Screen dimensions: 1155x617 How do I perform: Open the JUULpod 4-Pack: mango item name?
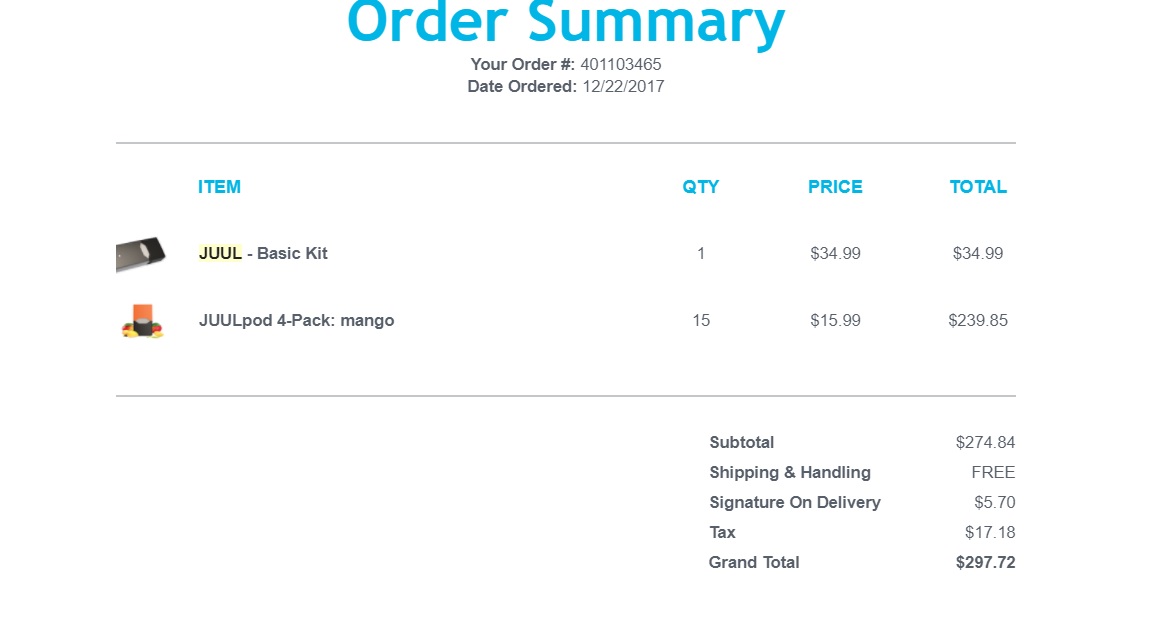pyautogui.click(x=296, y=320)
